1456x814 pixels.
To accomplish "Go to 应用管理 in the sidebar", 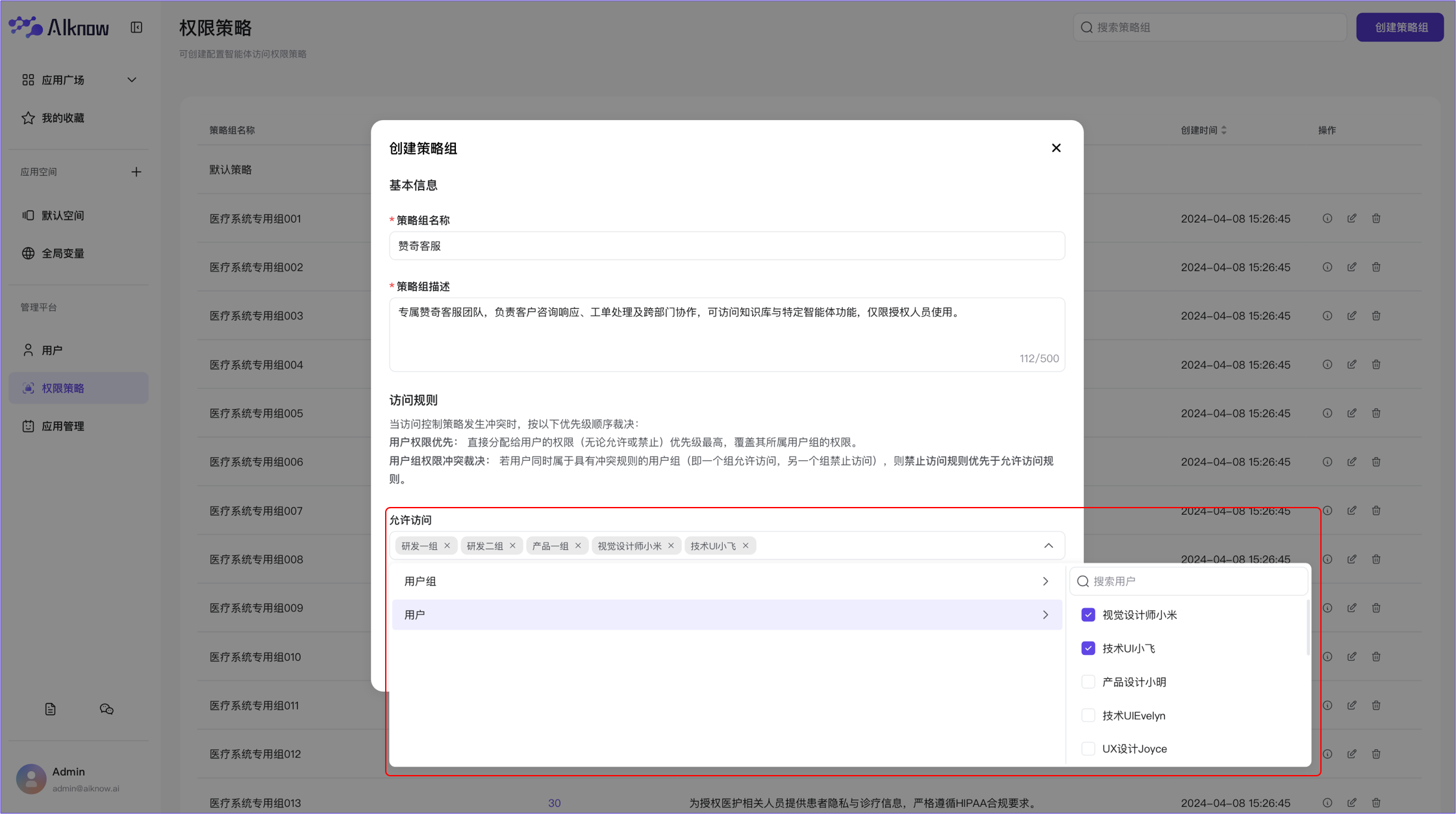I will (63, 426).
